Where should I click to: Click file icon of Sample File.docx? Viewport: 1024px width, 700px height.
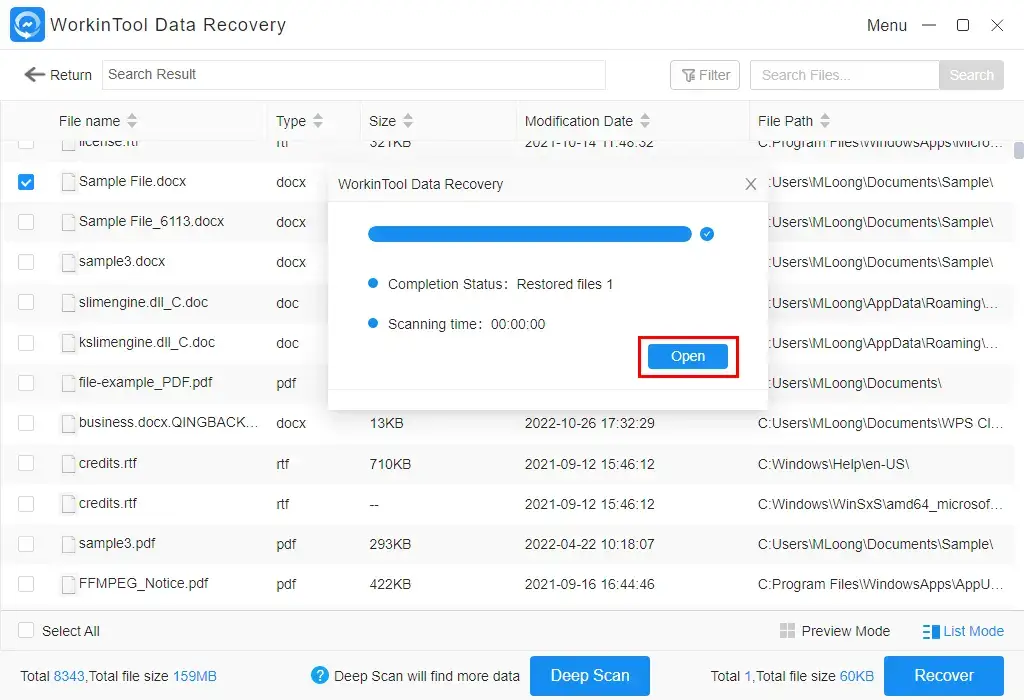pos(68,182)
